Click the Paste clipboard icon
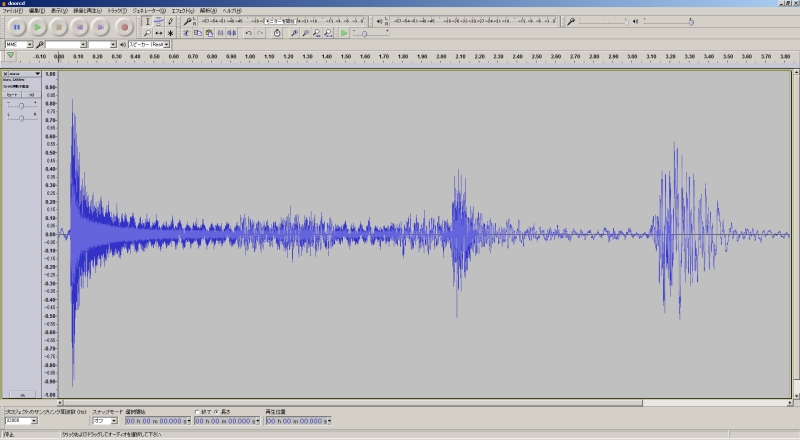The height and width of the screenshot is (440, 800). 209,33
